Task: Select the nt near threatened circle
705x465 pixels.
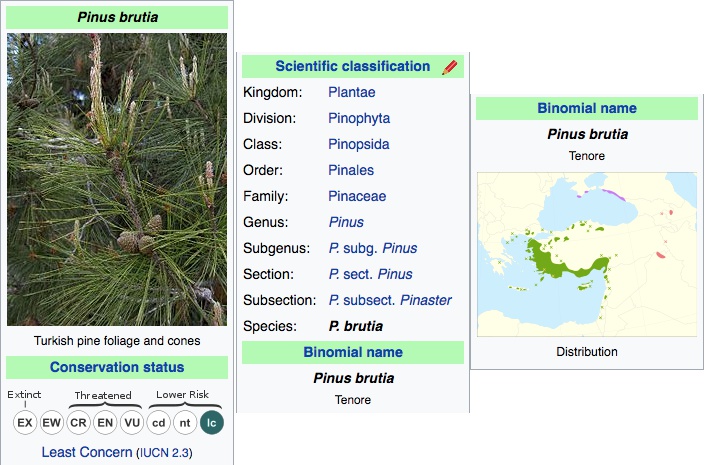Action: [185, 423]
